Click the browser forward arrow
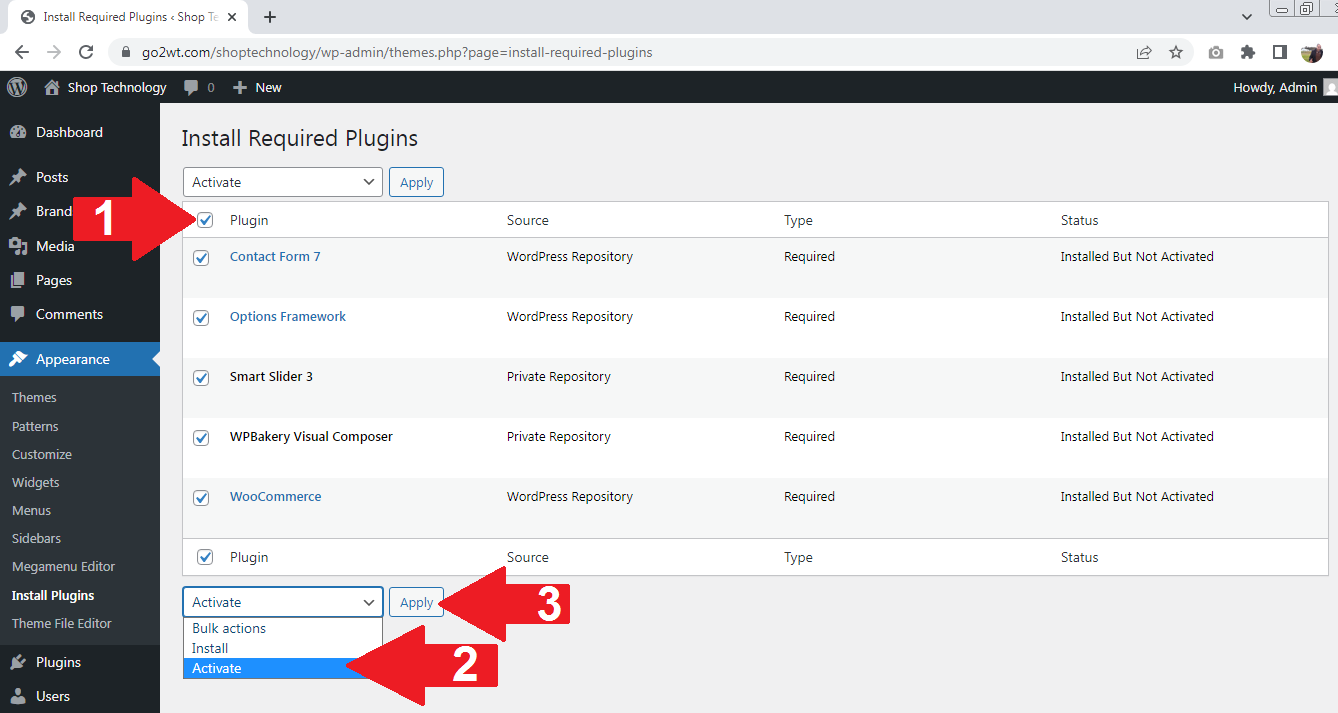1338x713 pixels. click(x=54, y=52)
